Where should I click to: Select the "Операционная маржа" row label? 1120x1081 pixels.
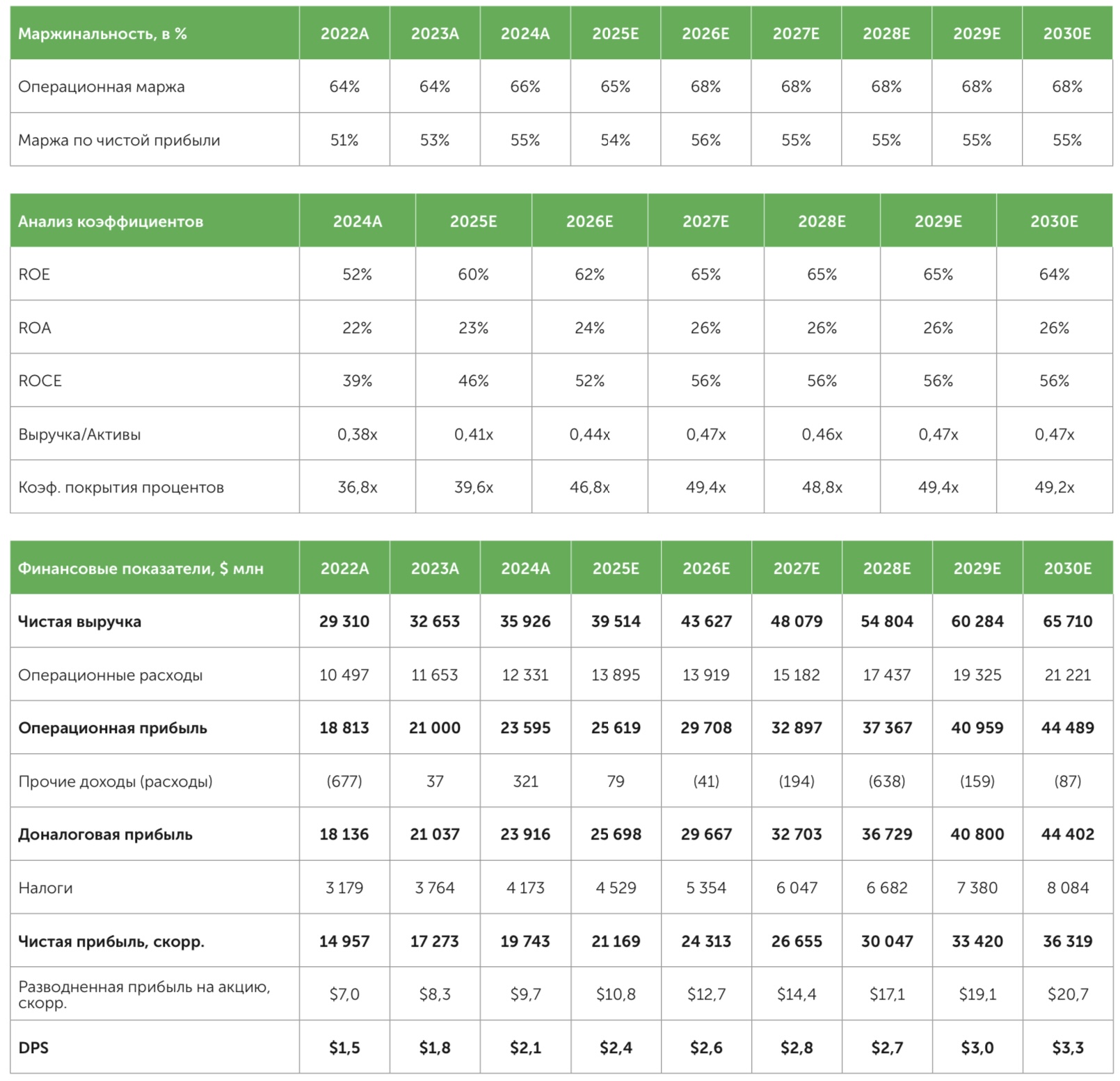click(102, 87)
